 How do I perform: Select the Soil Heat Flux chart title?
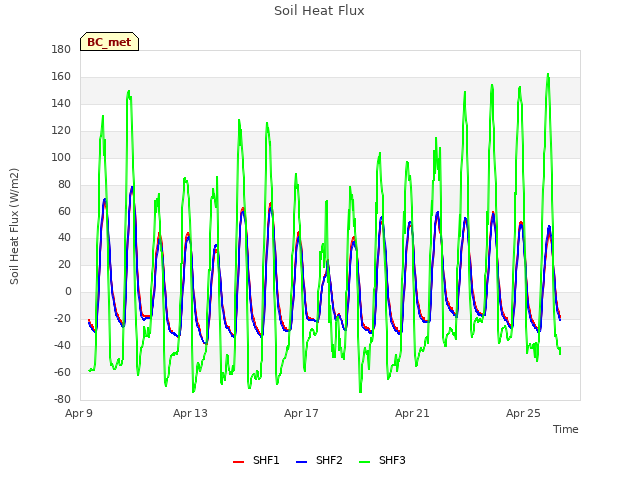tap(319, 11)
